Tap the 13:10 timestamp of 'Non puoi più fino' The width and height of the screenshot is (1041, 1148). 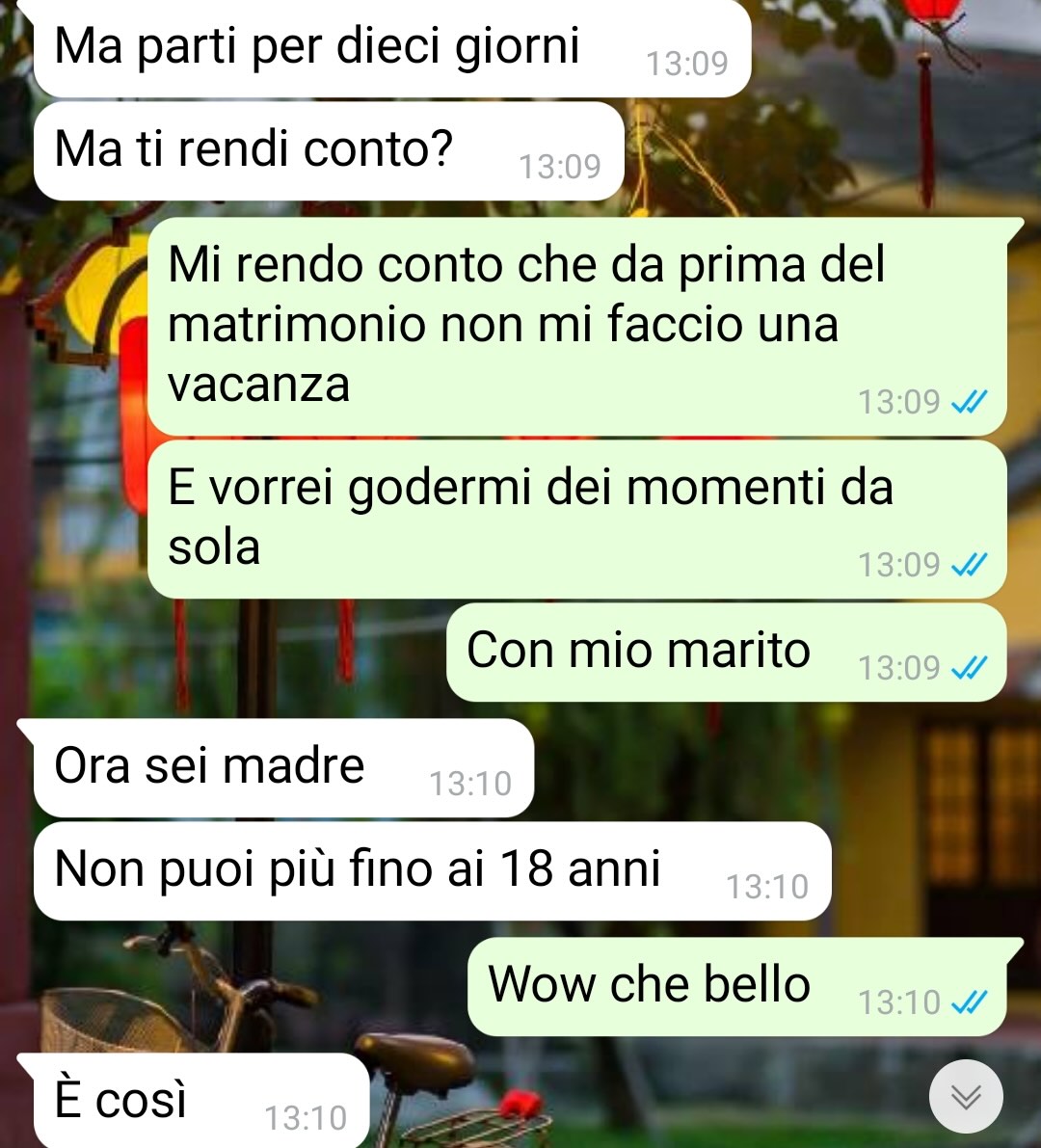767,887
